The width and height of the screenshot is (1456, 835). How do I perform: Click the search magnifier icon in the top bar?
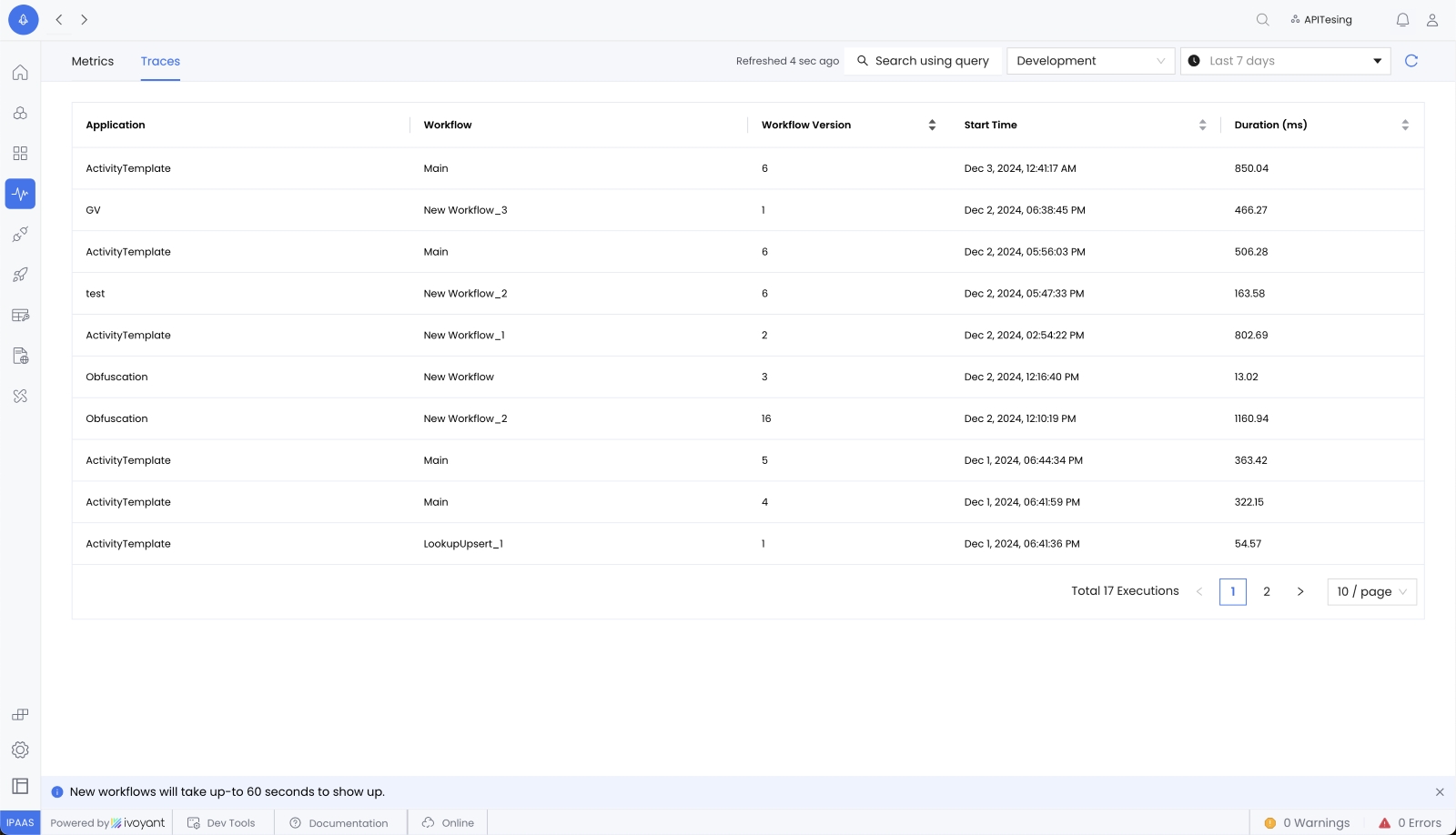coord(1262,20)
